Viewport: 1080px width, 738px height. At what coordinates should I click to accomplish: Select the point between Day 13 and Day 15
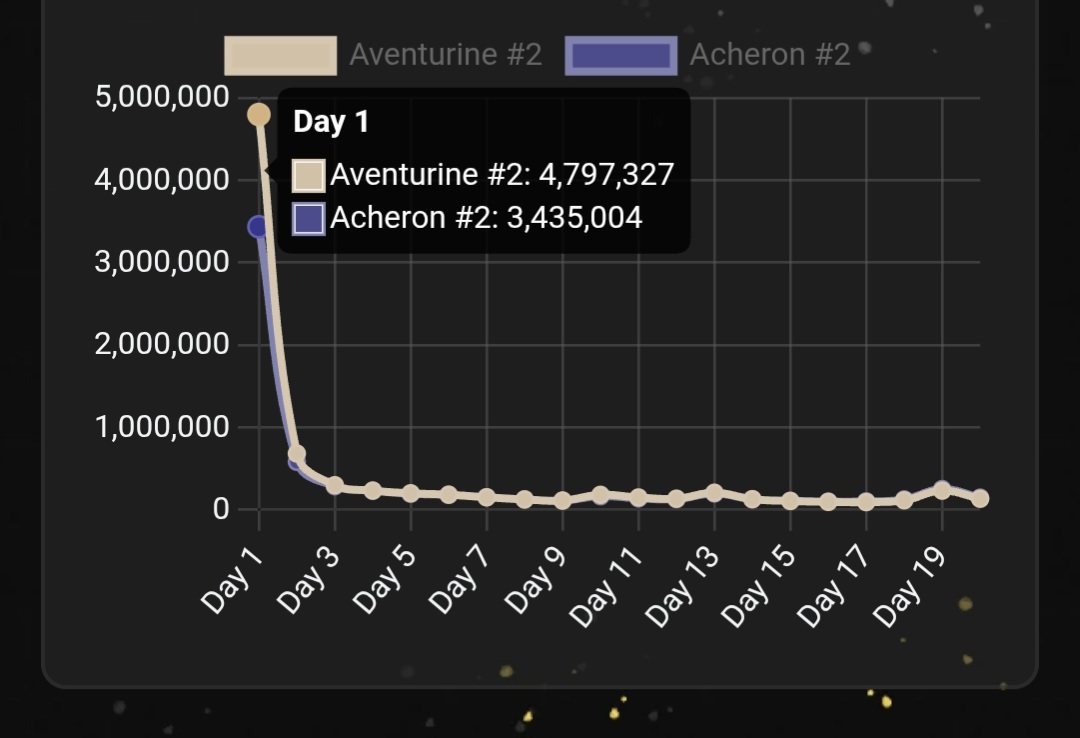752,499
